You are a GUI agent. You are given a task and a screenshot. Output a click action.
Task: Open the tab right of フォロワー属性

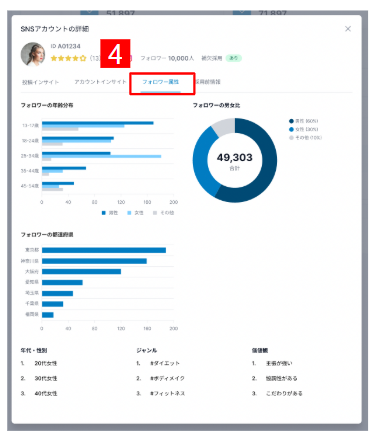[208, 82]
